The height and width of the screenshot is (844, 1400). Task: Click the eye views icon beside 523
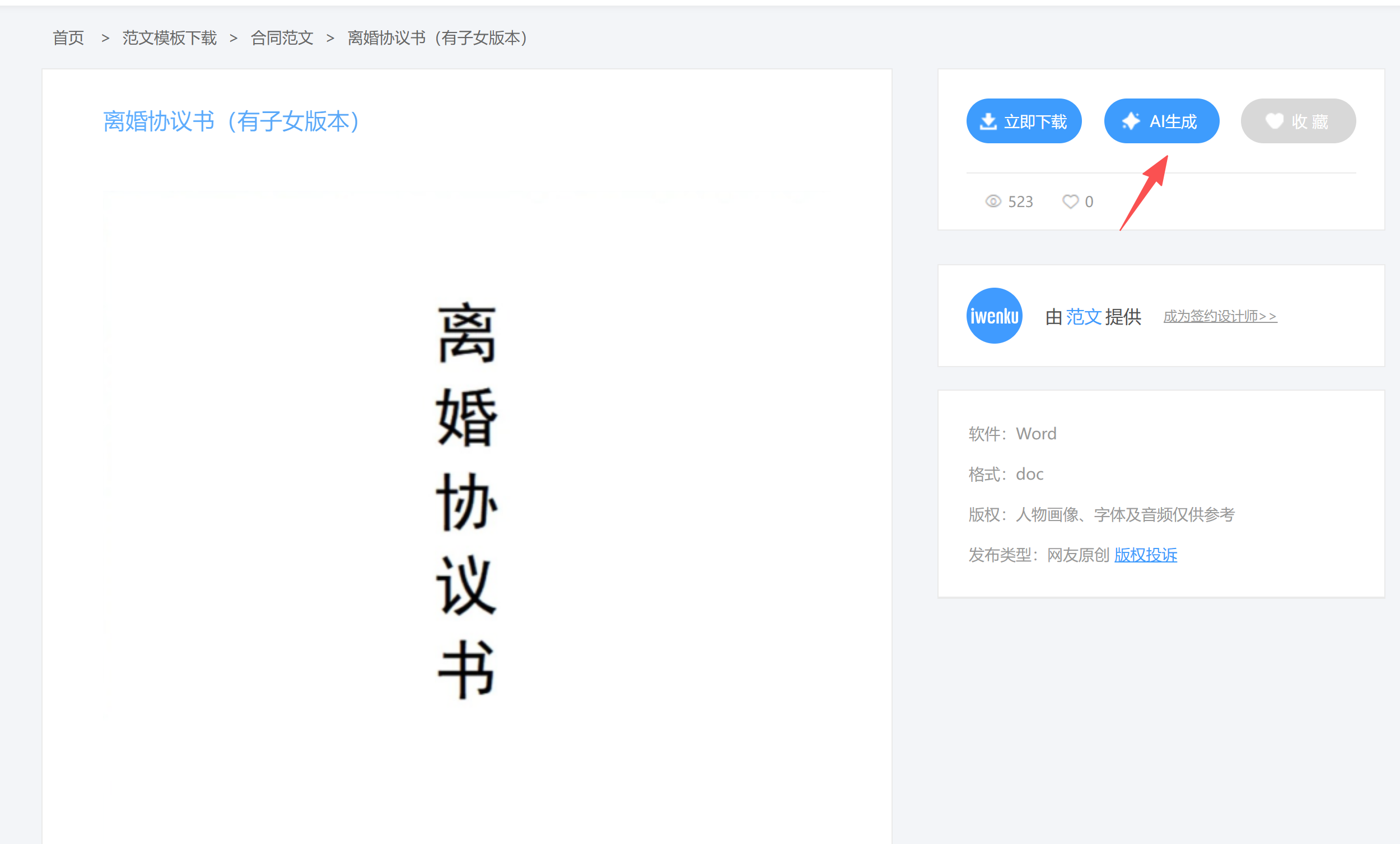pos(993,201)
